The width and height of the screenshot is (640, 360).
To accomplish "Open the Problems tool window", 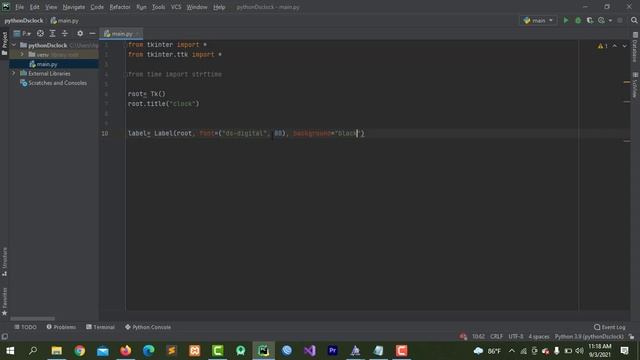I will tap(61, 327).
